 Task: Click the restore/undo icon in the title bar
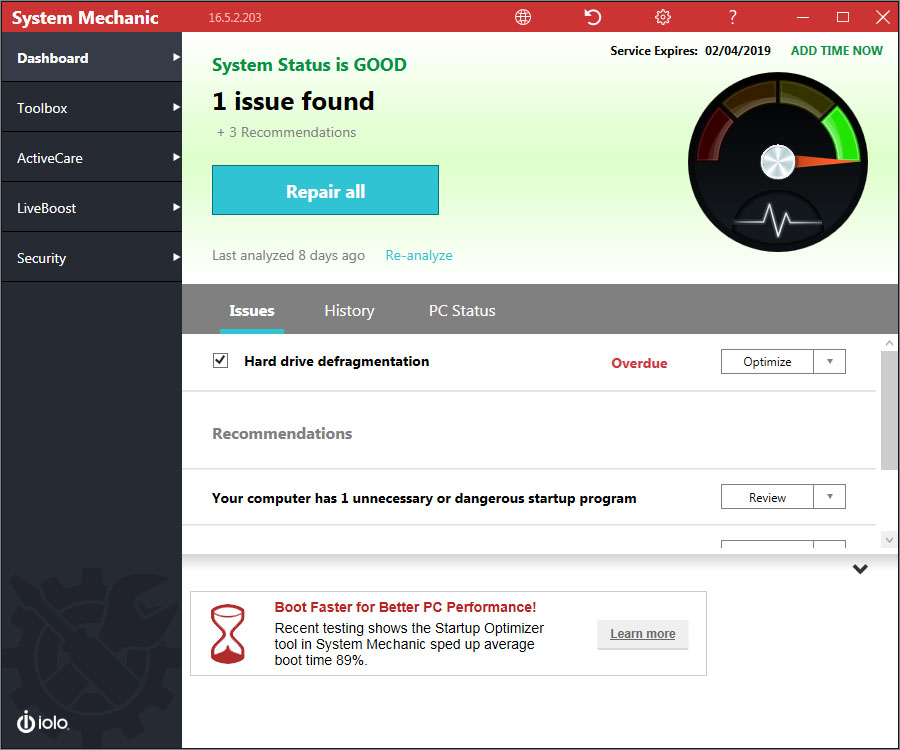tap(592, 17)
